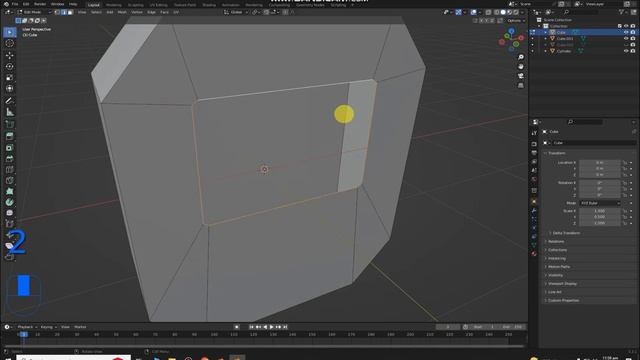This screenshot has height=360, width=640.
Task: Select the Transform tool
Action: [x=9, y=89]
